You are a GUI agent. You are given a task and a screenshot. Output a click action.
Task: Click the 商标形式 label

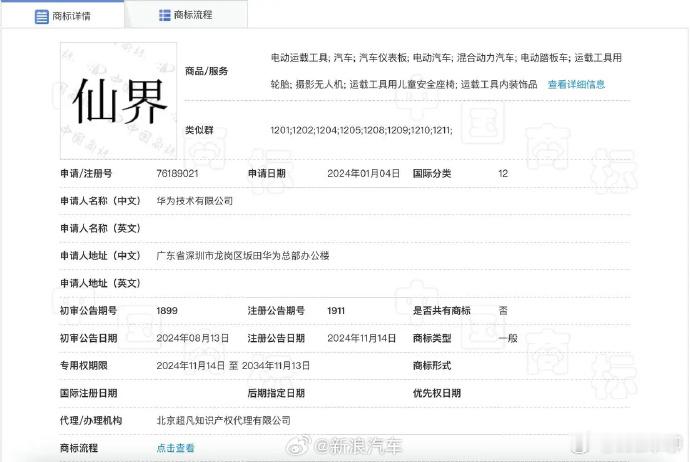[x=432, y=365]
